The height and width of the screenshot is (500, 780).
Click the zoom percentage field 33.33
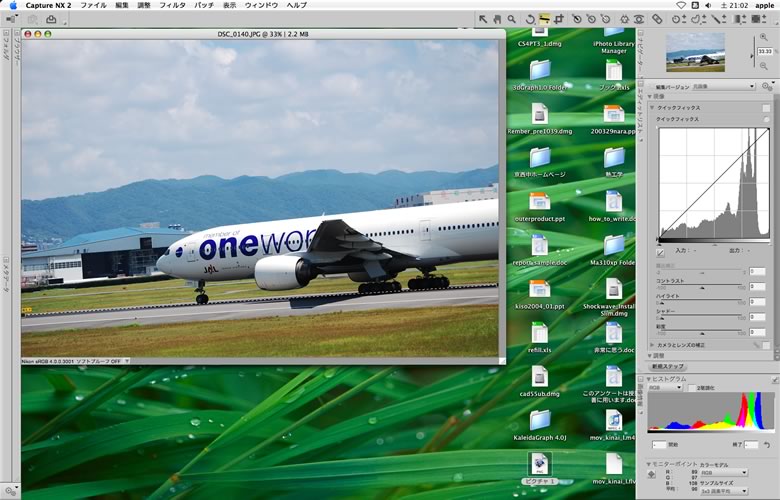coord(765,52)
